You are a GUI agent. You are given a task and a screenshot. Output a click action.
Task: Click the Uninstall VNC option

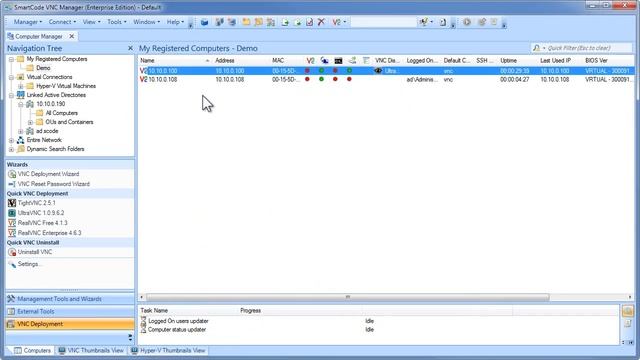pyautogui.click(x=35, y=252)
